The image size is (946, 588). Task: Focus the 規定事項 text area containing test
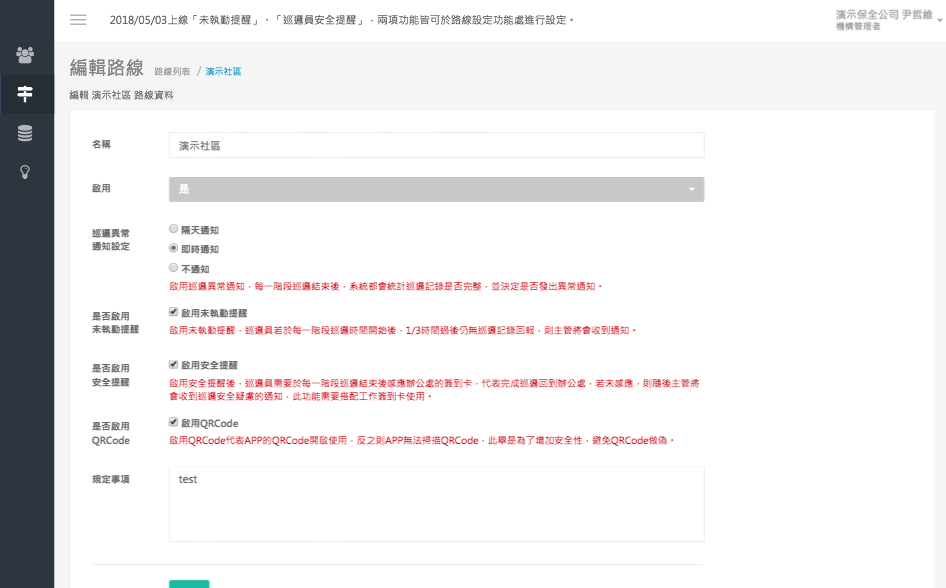pos(436,503)
